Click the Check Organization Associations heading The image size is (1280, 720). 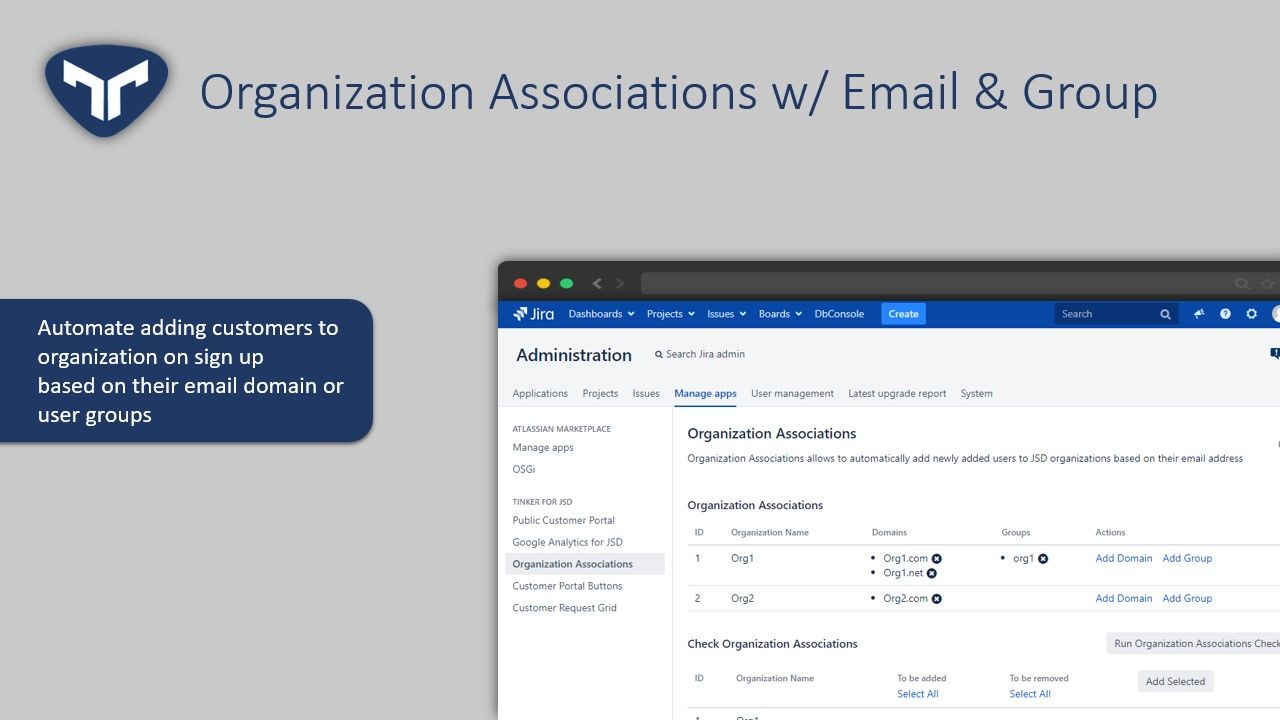coord(772,644)
